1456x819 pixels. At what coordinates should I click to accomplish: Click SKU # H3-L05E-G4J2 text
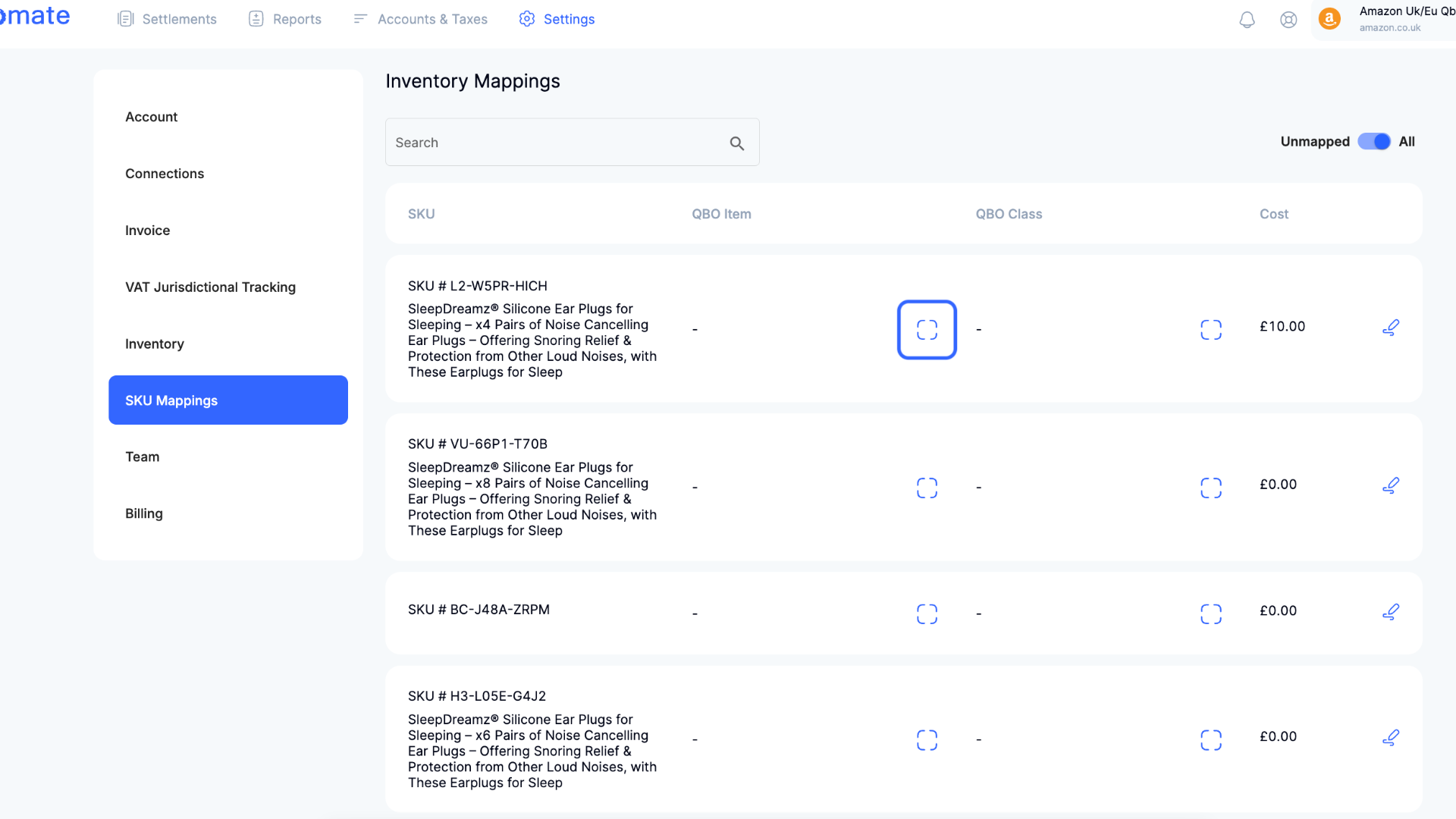(477, 696)
